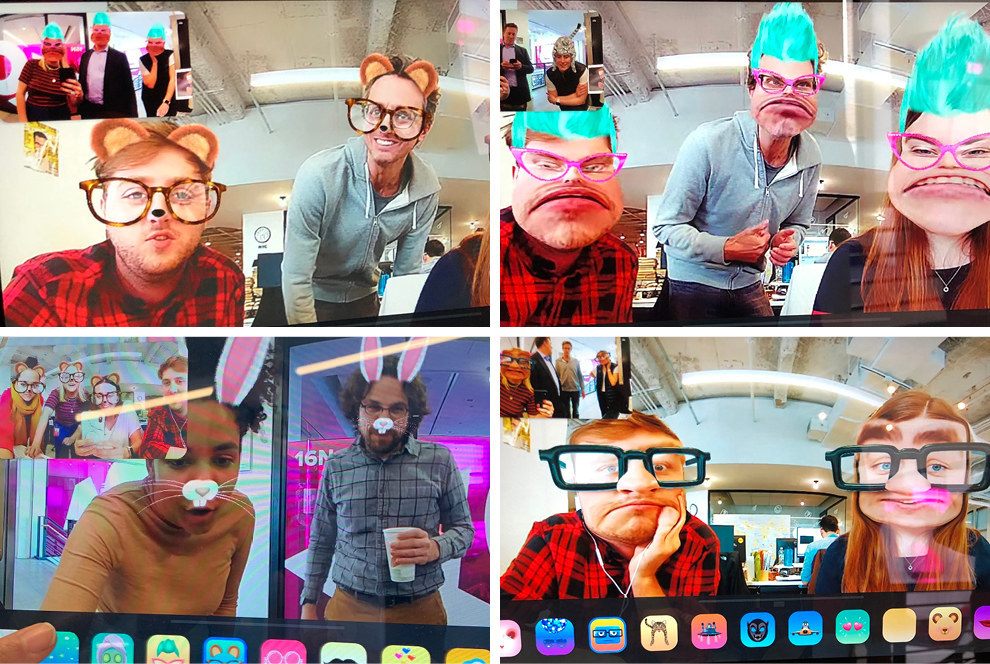The width and height of the screenshot is (990, 664).
Task: Select the disco ball filter icon
Action: click(x=554, y=636)
